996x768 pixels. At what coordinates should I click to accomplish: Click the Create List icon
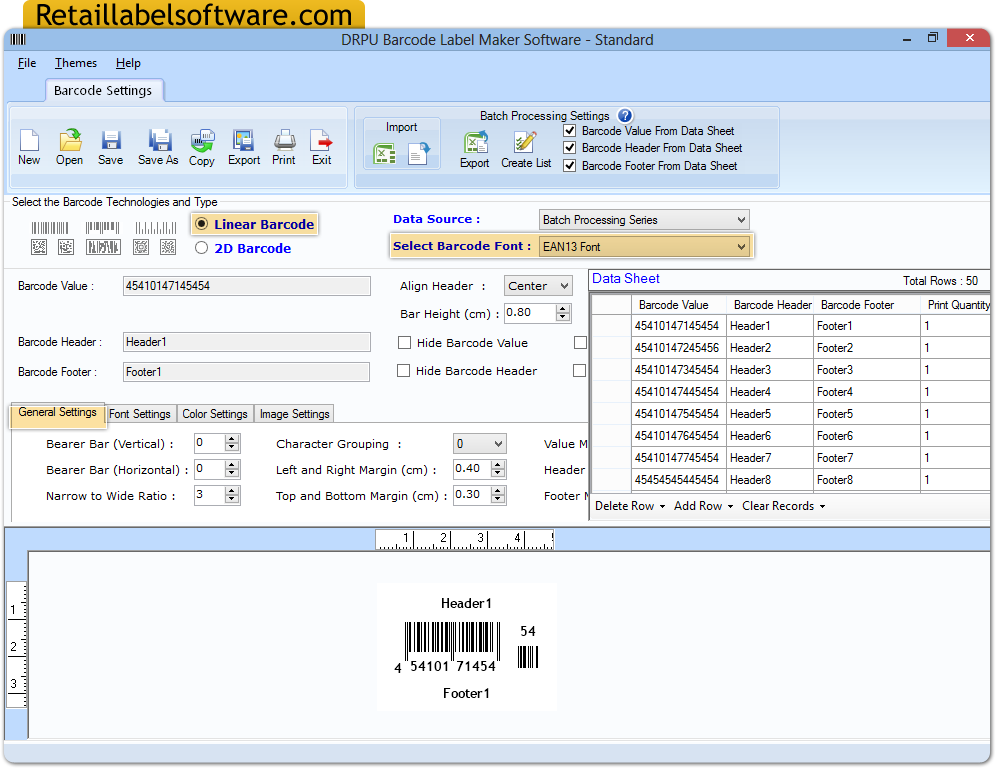(x=525, y=142)
